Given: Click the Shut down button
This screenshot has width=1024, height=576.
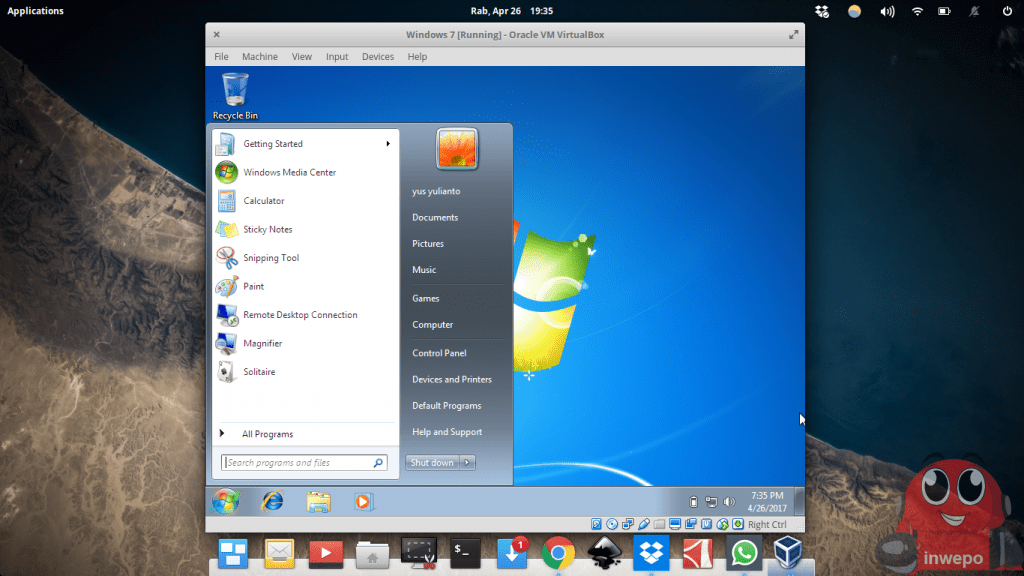Looking at the screenshot, I should 432,462.
